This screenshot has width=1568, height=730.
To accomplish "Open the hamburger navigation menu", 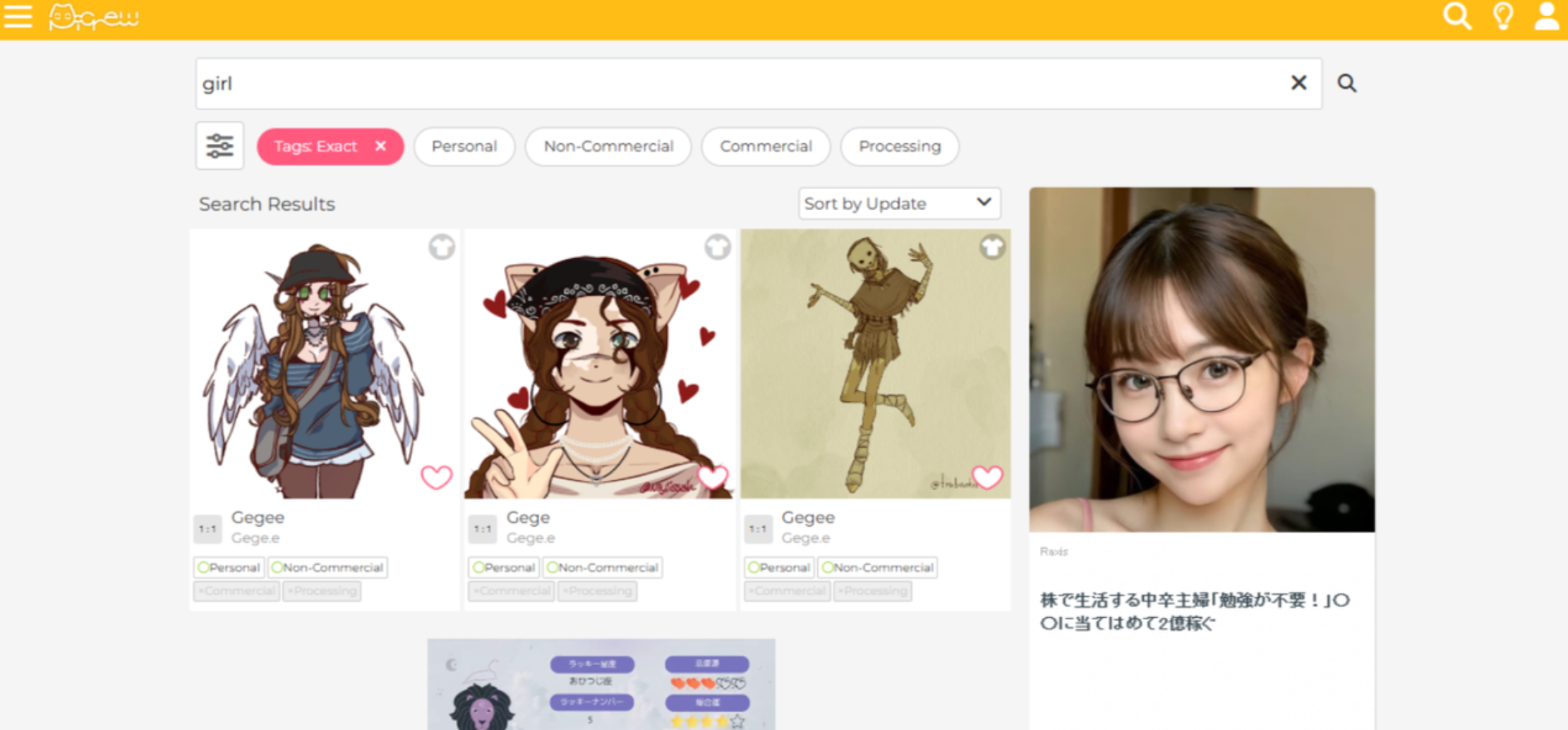I will [x=18, y=16].
